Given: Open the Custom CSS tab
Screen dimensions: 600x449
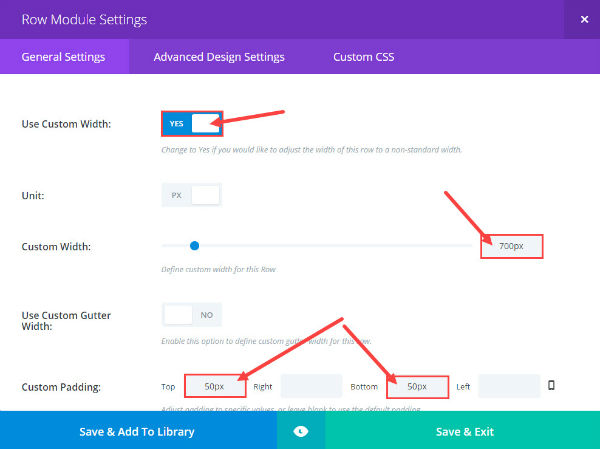Looking at the screenshot, I should coord(364,57).
